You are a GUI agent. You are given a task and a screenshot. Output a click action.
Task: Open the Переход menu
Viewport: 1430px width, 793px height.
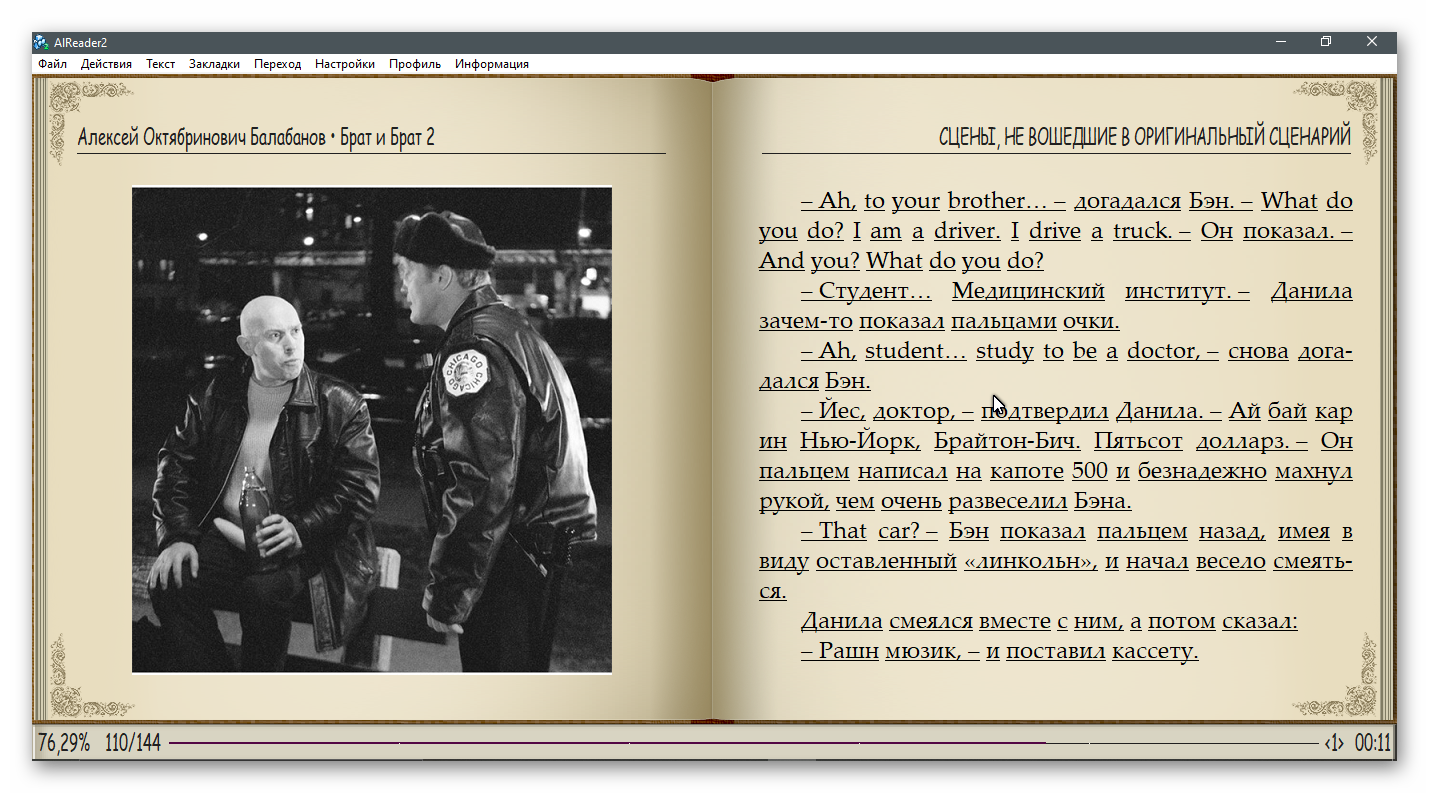(277, 64)
